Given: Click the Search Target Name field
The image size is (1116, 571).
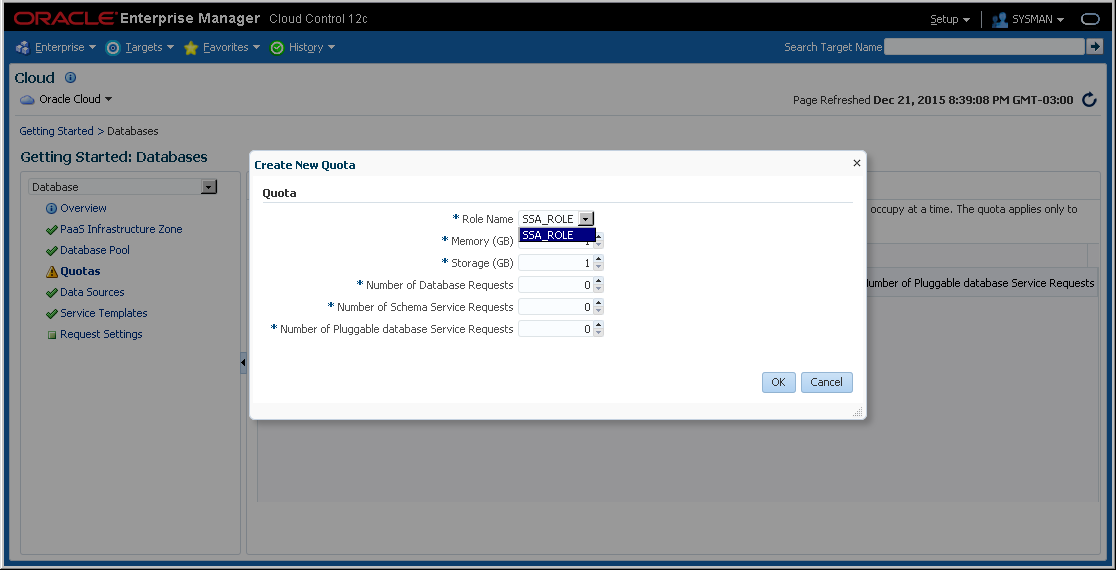Looking at the screenshot, I should click(x=984, y=46).
